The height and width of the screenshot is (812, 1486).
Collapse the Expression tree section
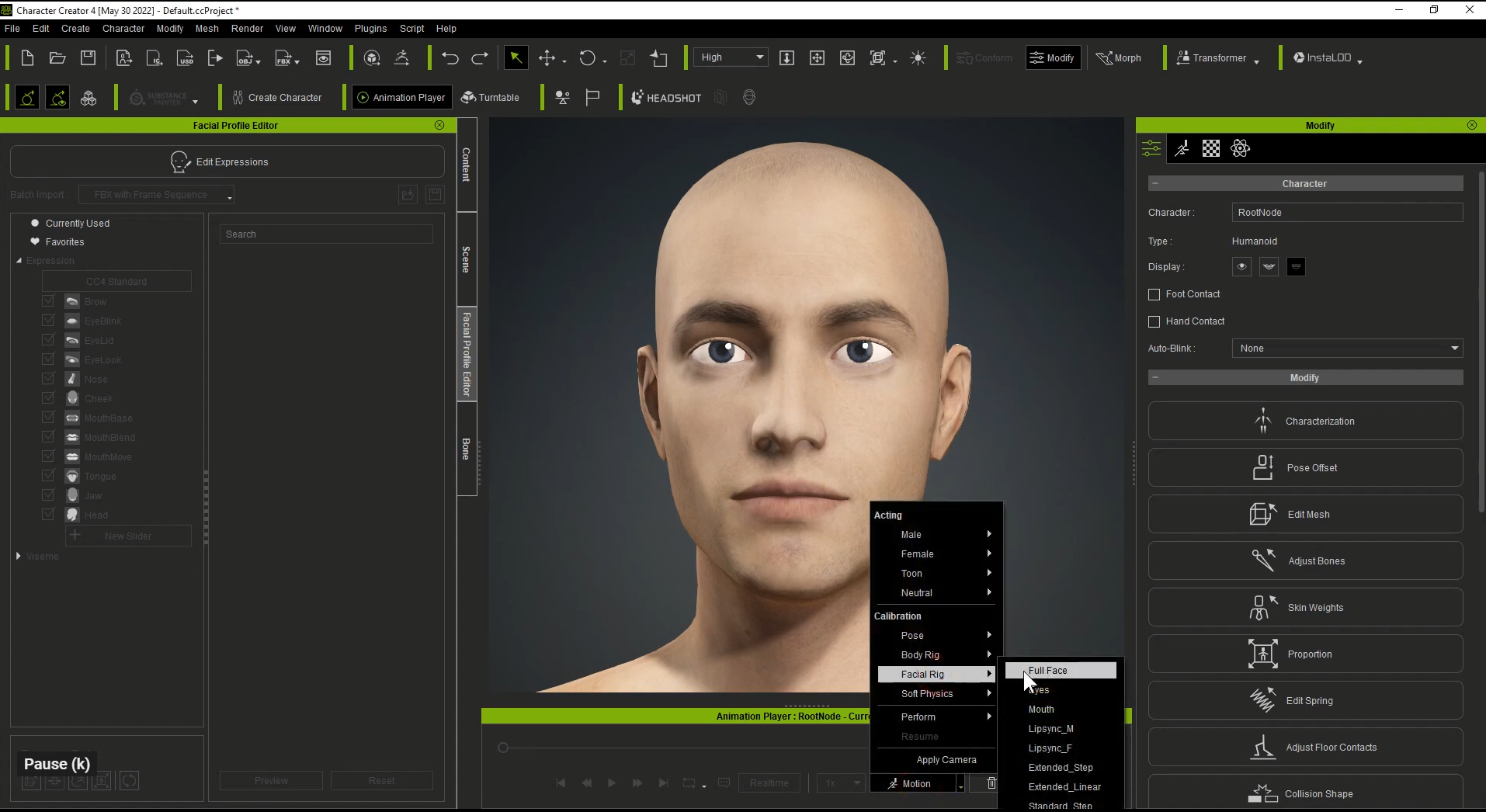point(19,261)
